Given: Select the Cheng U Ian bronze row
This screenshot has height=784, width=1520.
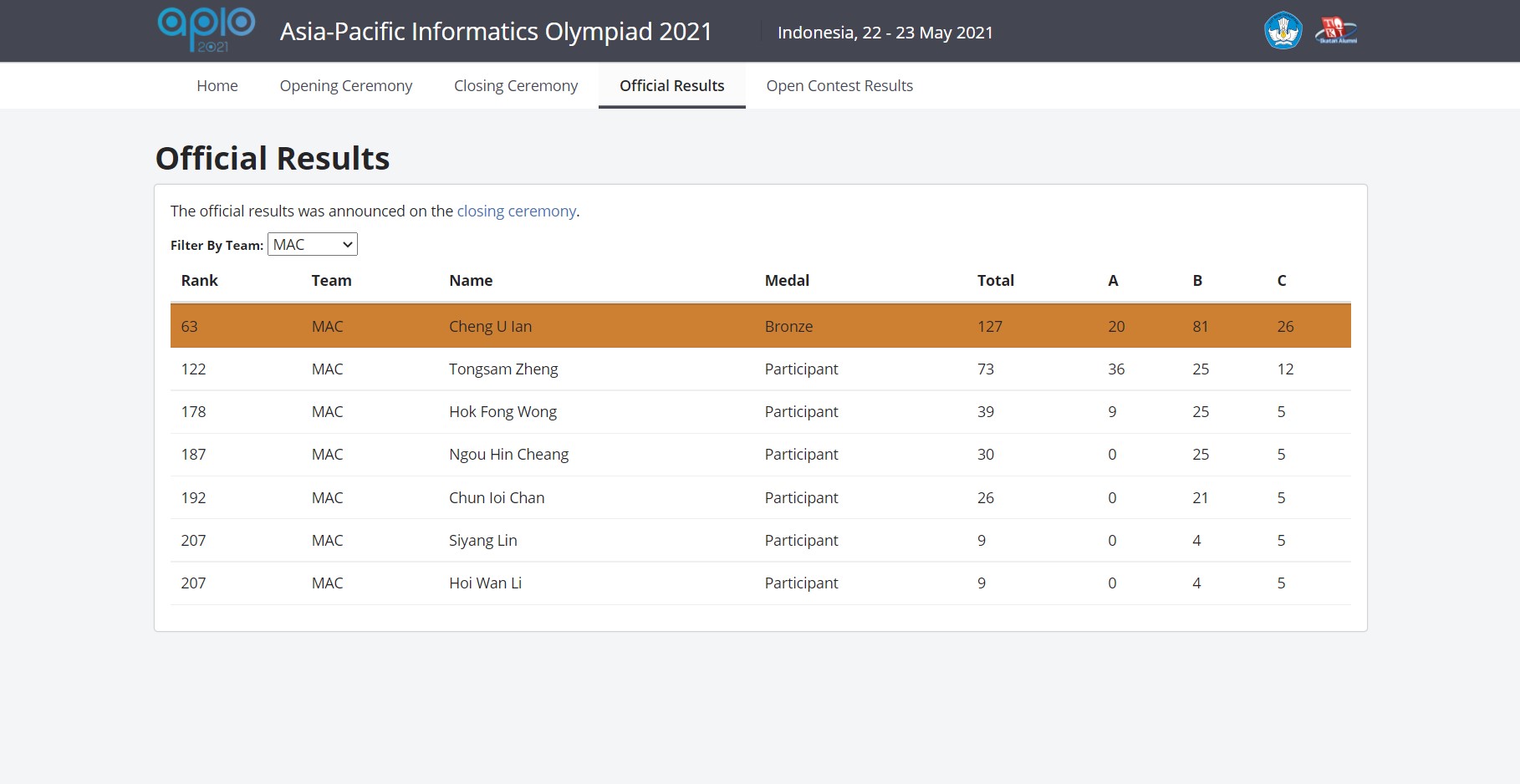Looking at the screenshot, I should 759,326.
